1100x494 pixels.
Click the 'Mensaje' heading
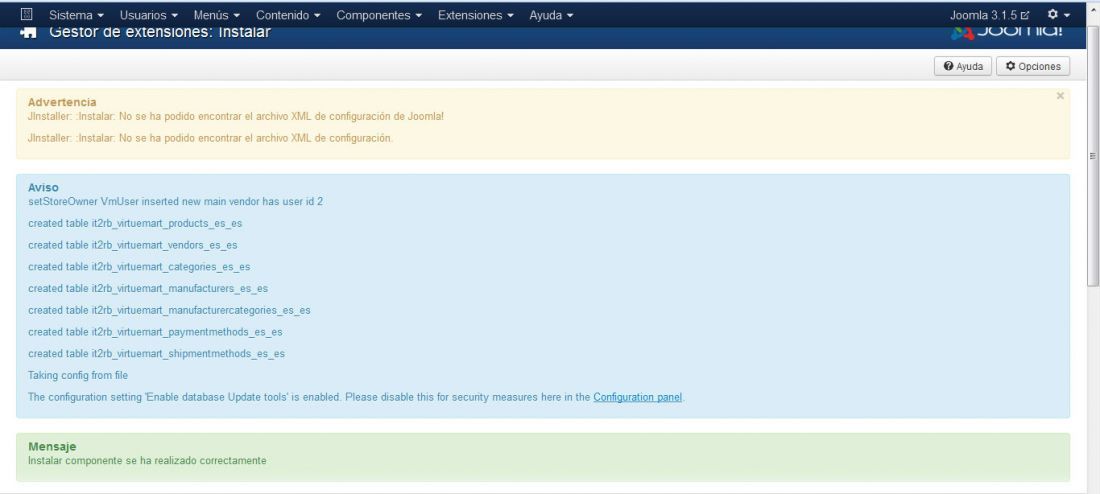[x=52, y=446]
